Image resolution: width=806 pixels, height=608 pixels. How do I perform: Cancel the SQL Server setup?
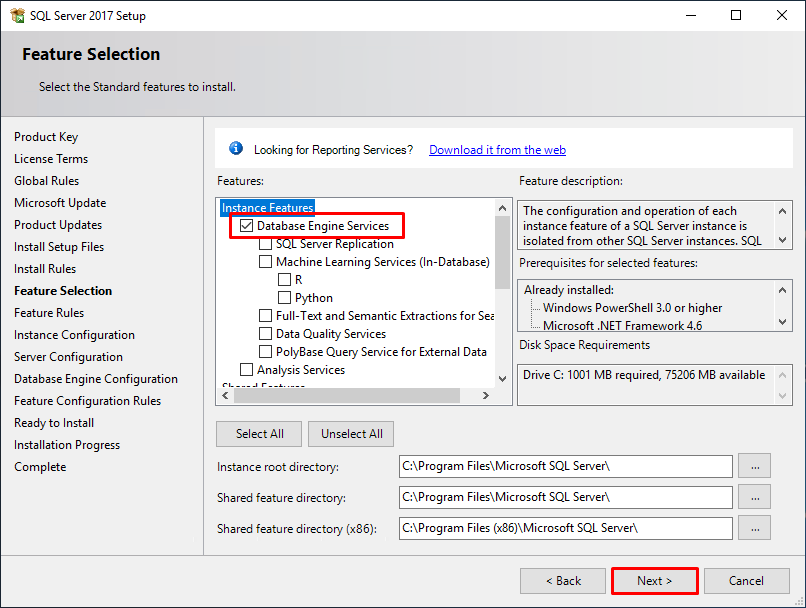(x=746, y=581)
